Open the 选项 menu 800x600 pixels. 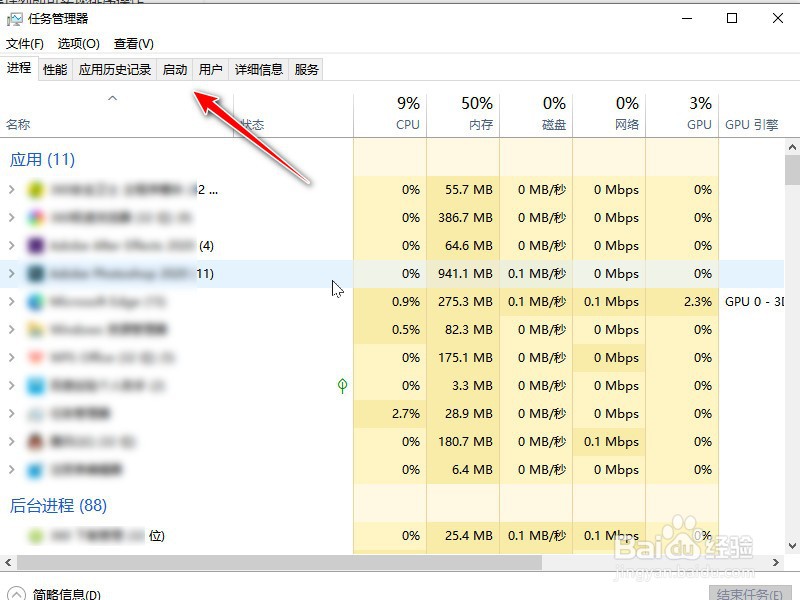coord(79,44)
